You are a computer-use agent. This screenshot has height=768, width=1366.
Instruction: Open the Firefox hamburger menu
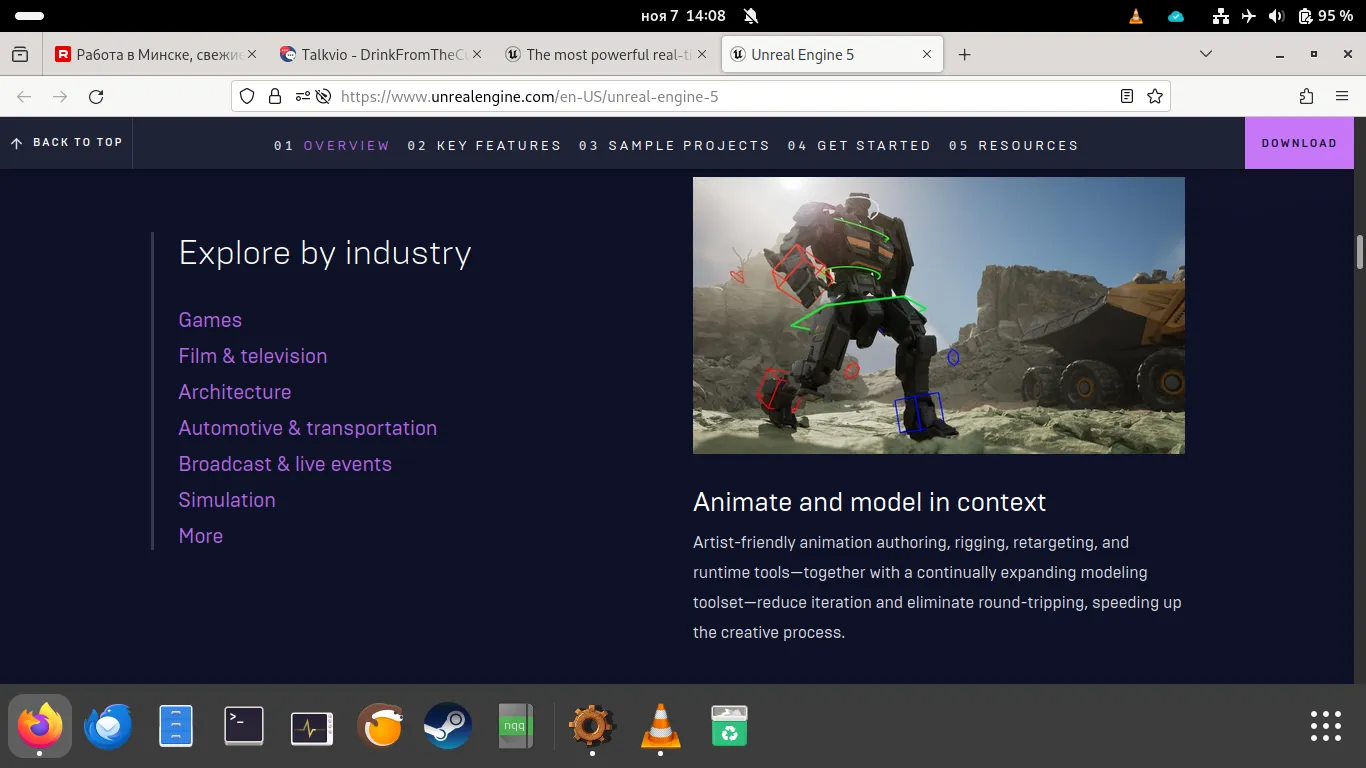click(1342, 97)
